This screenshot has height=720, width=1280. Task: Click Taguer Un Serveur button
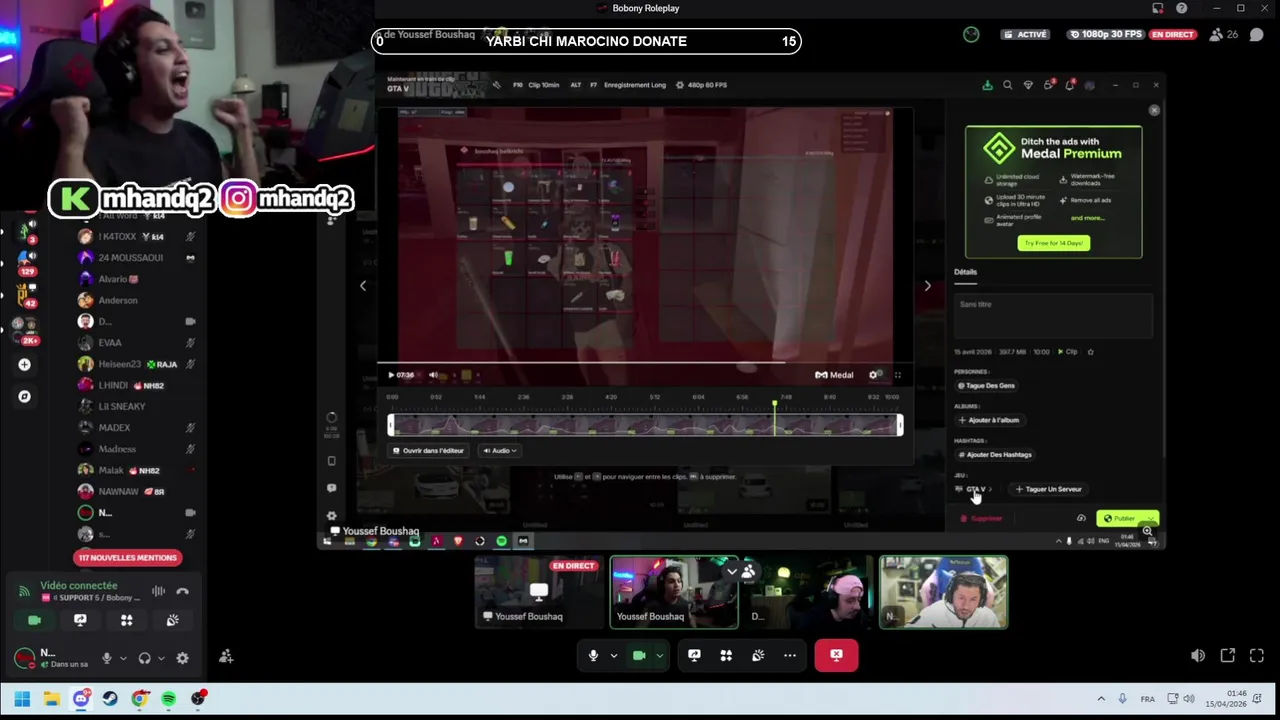pyautogui.click(x=1048, y=489)
